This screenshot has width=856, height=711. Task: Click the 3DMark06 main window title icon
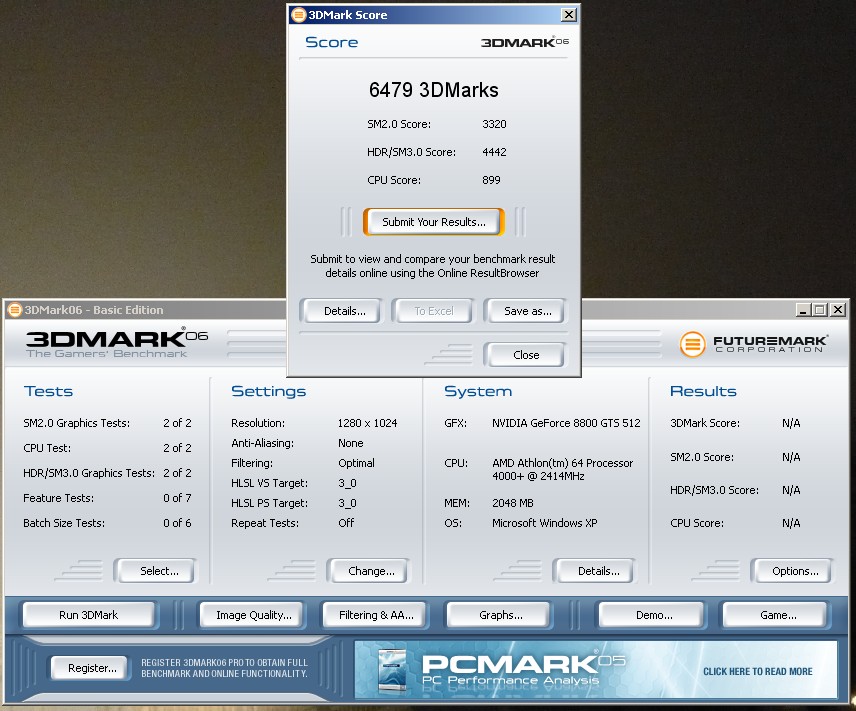[x=15, y=310]
